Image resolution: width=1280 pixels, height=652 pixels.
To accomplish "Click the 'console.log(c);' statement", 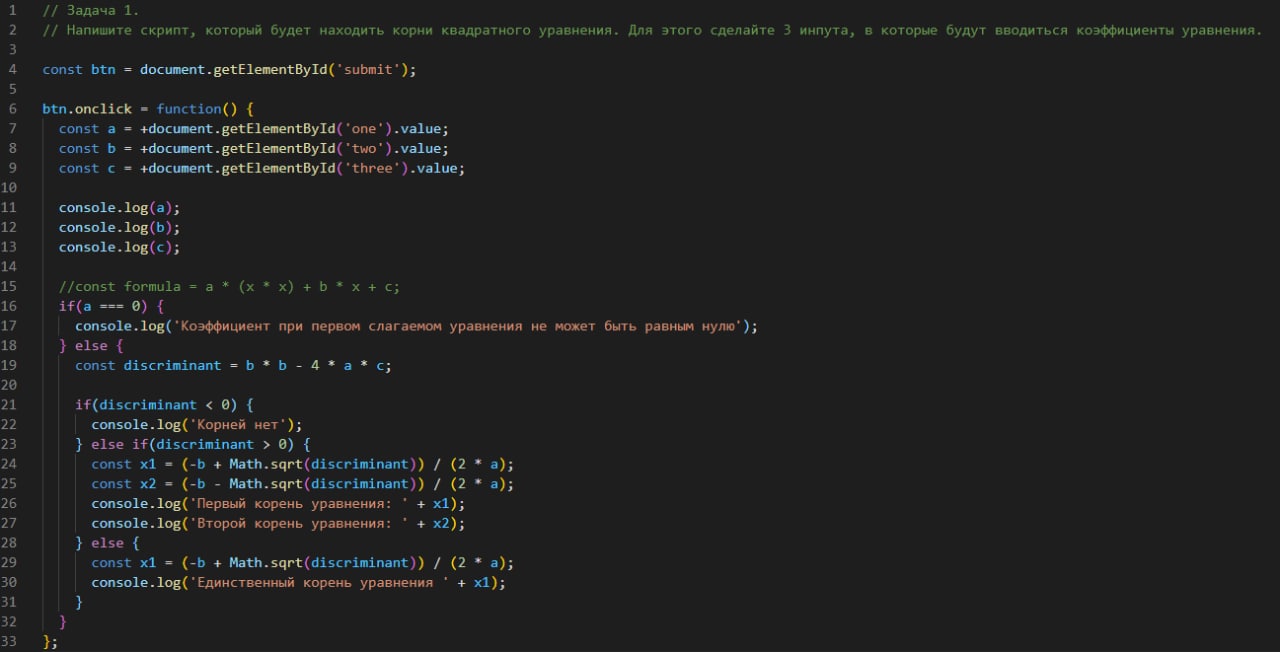I will click(120, 247).
